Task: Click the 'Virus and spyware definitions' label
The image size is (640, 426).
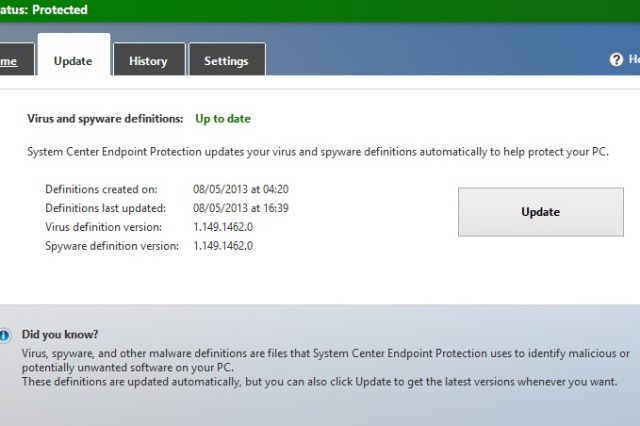Action: coord(105,118)
